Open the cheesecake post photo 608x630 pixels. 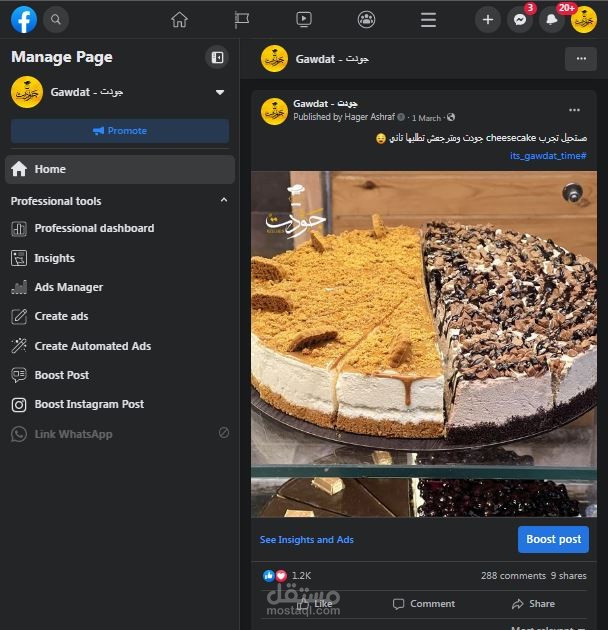(x=424, y=344)
